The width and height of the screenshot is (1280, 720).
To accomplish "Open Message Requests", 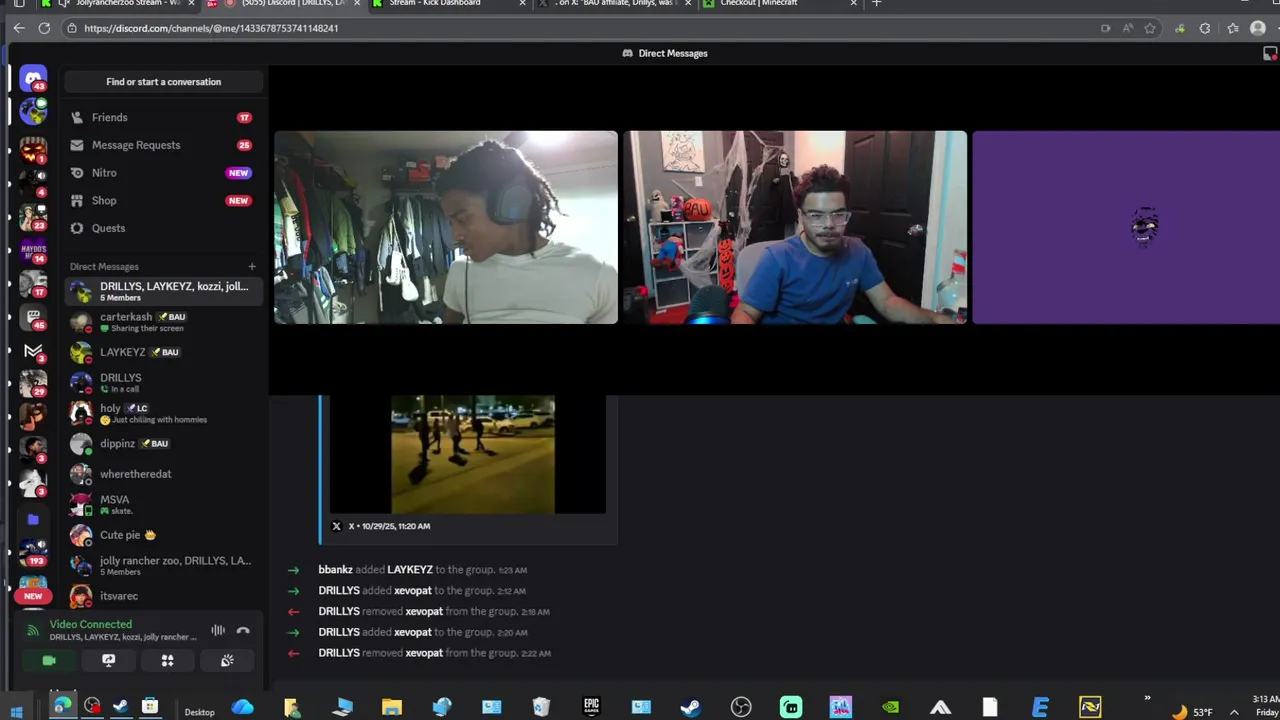I will (164, 145).
